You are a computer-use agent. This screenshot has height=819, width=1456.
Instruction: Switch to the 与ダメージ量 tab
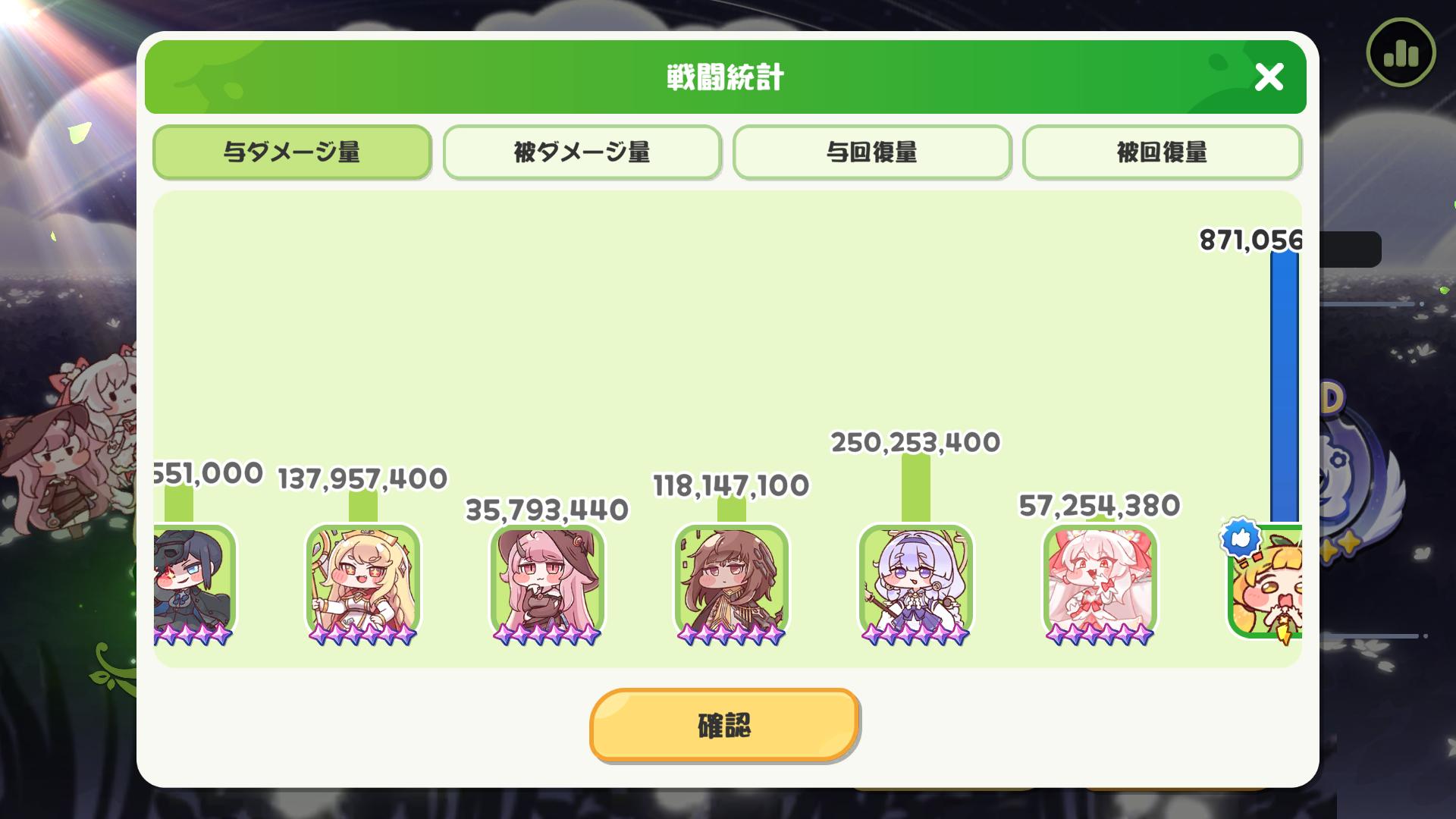click(292, 152)
